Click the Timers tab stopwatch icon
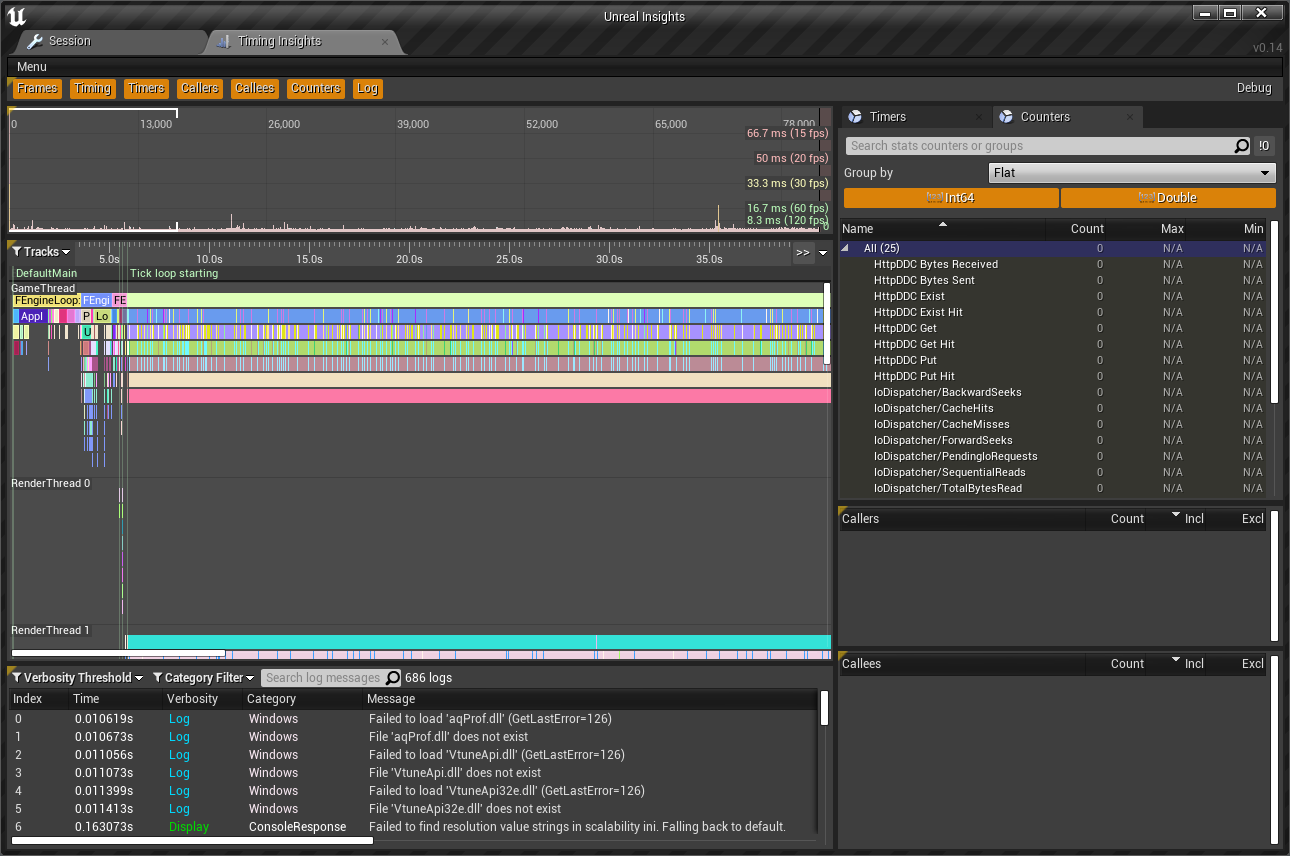This screenshot has width=1290, height=856. pyautogui.click(x=855, y=117)
